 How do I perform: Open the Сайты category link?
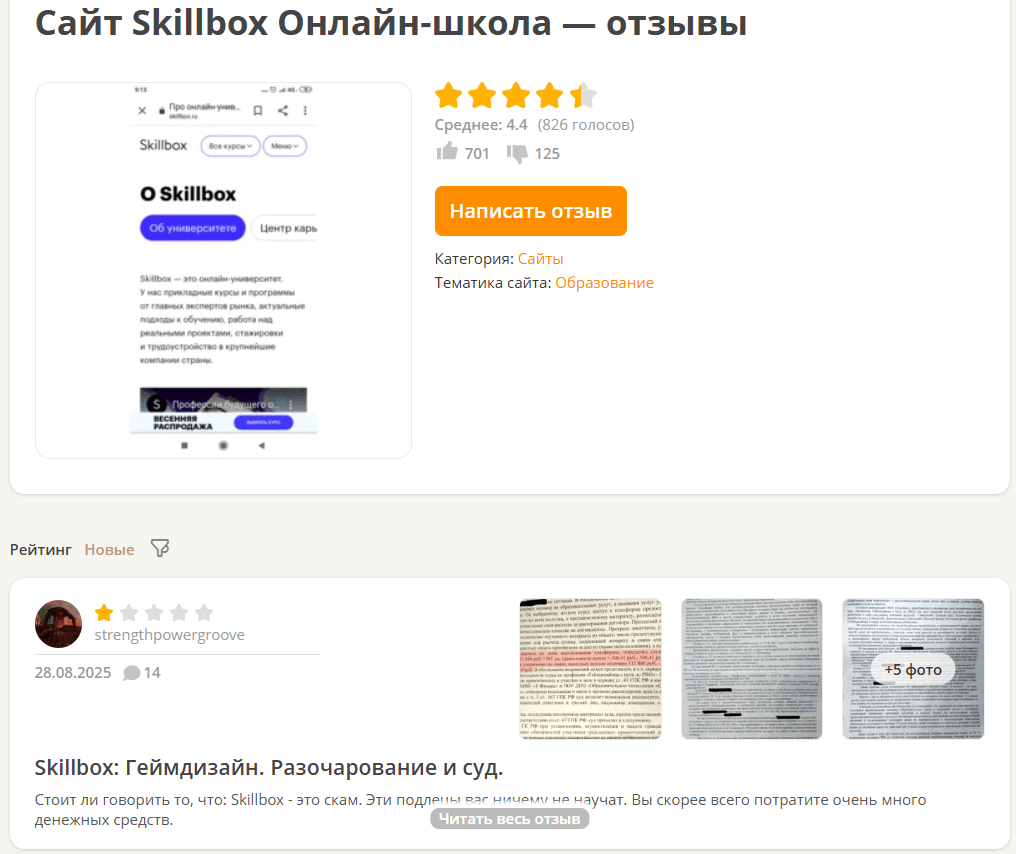click(540, 259)
